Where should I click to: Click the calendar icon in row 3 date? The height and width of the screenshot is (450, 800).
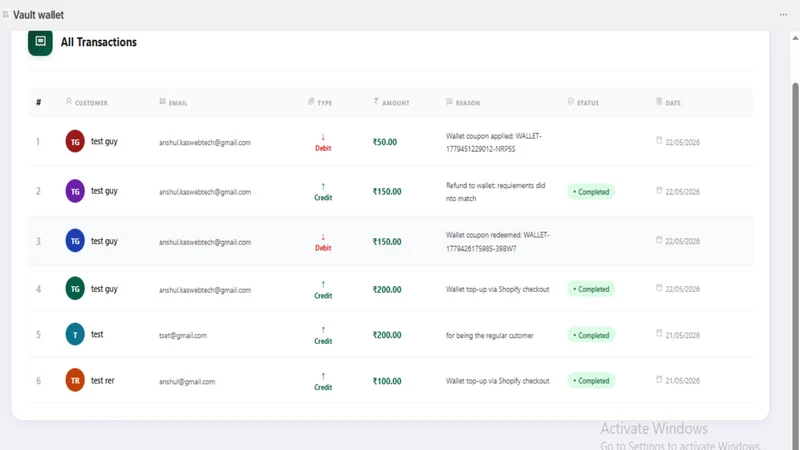pyautogui.click(x=659, y=240)
